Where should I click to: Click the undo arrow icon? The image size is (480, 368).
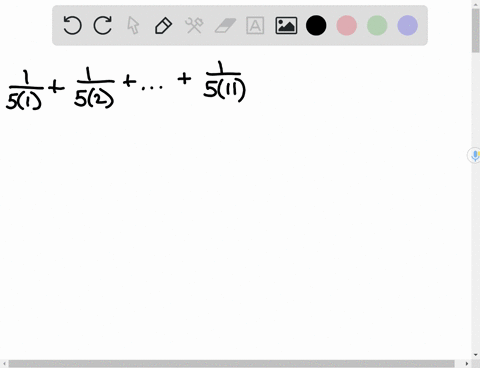pyautogui.click(x=72, y=25)
